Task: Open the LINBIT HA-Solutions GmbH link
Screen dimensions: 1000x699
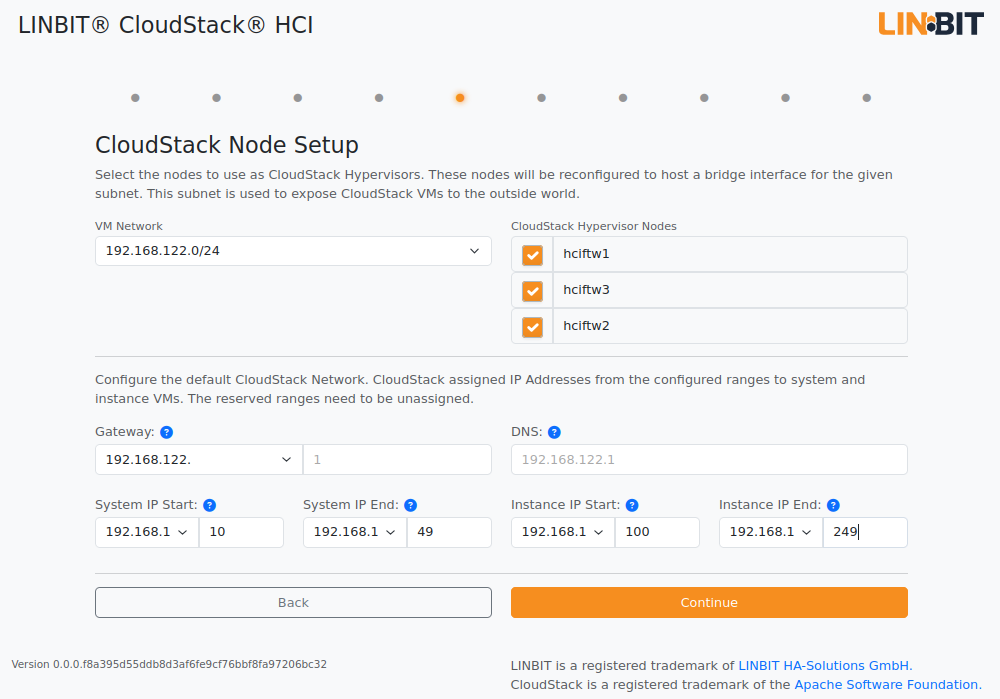Action: (x=825, y=666)
